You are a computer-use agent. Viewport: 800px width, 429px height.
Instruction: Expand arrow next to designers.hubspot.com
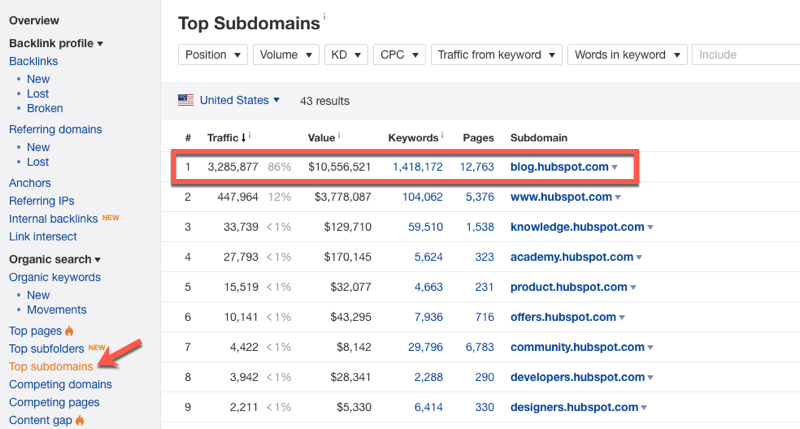tap(644, 408)
